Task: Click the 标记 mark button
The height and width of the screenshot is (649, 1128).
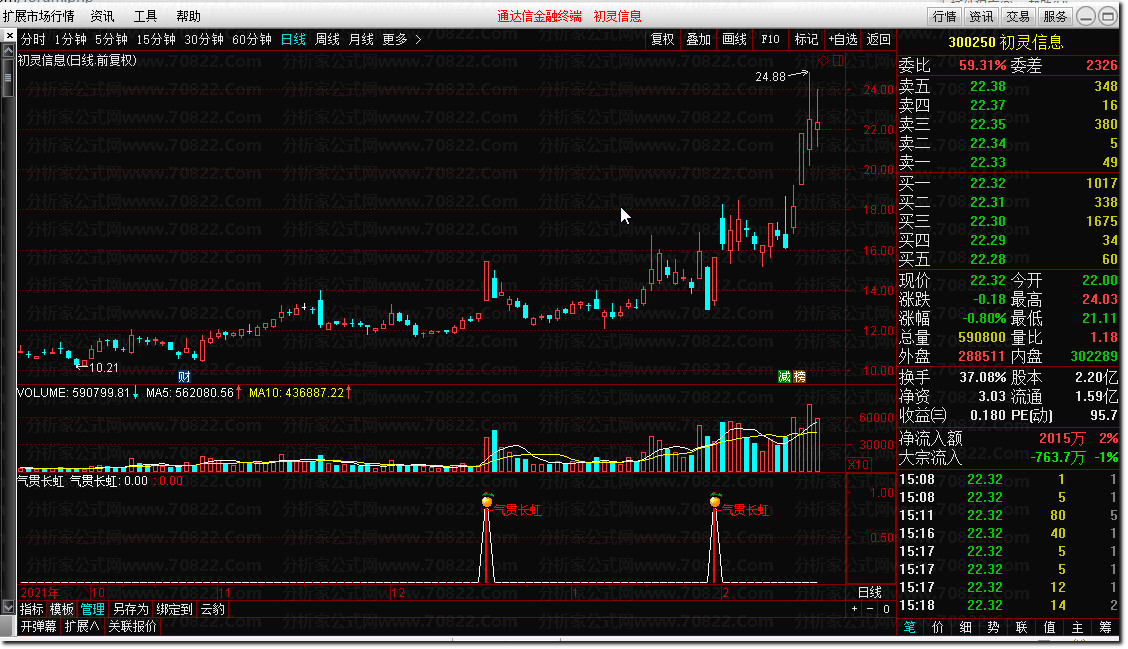Action: point(806,40)
